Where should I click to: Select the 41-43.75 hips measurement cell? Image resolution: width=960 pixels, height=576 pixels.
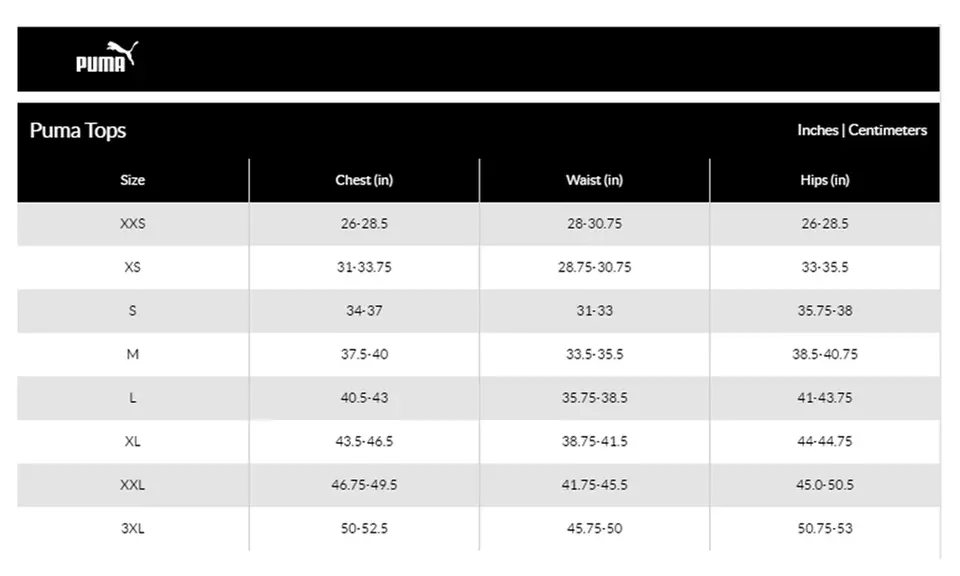[825, 398]
